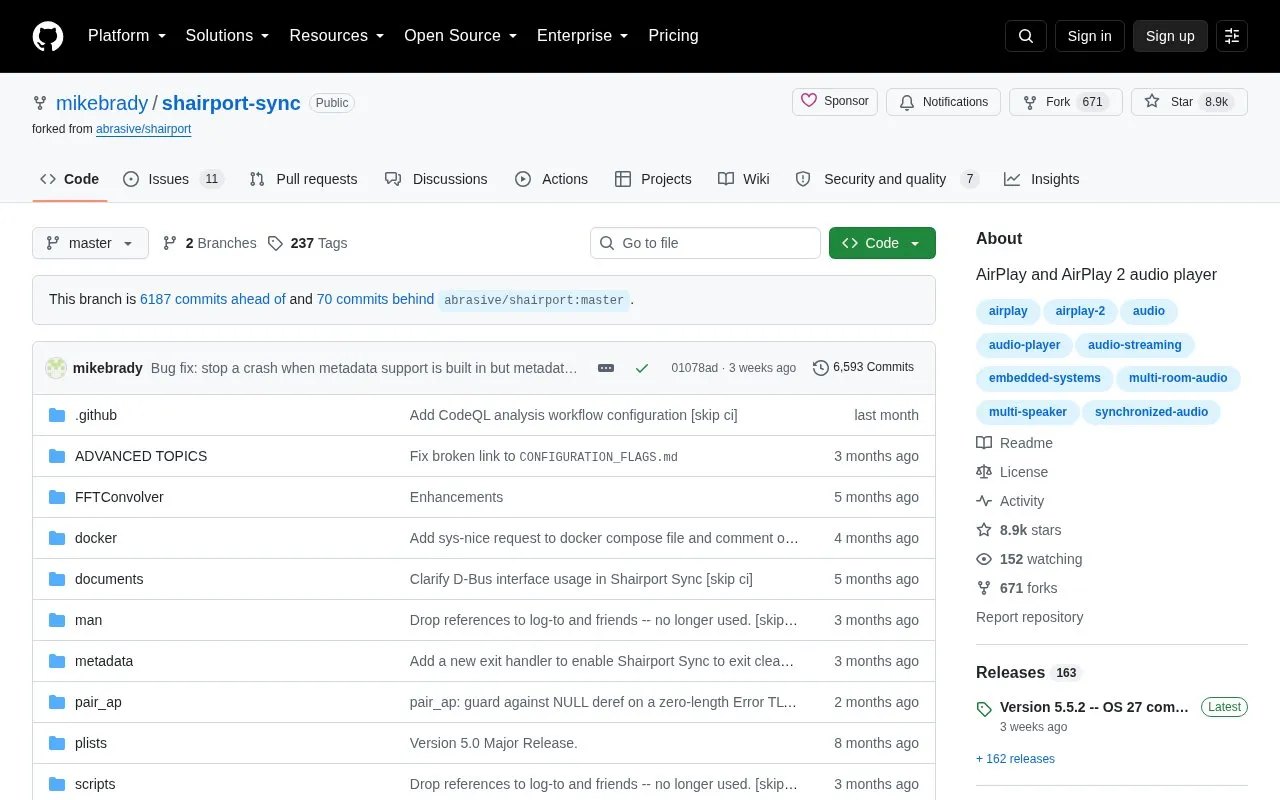Expand the Platform menu
The height and width of the screenshot is (800, 1280).
coord(127,36)
